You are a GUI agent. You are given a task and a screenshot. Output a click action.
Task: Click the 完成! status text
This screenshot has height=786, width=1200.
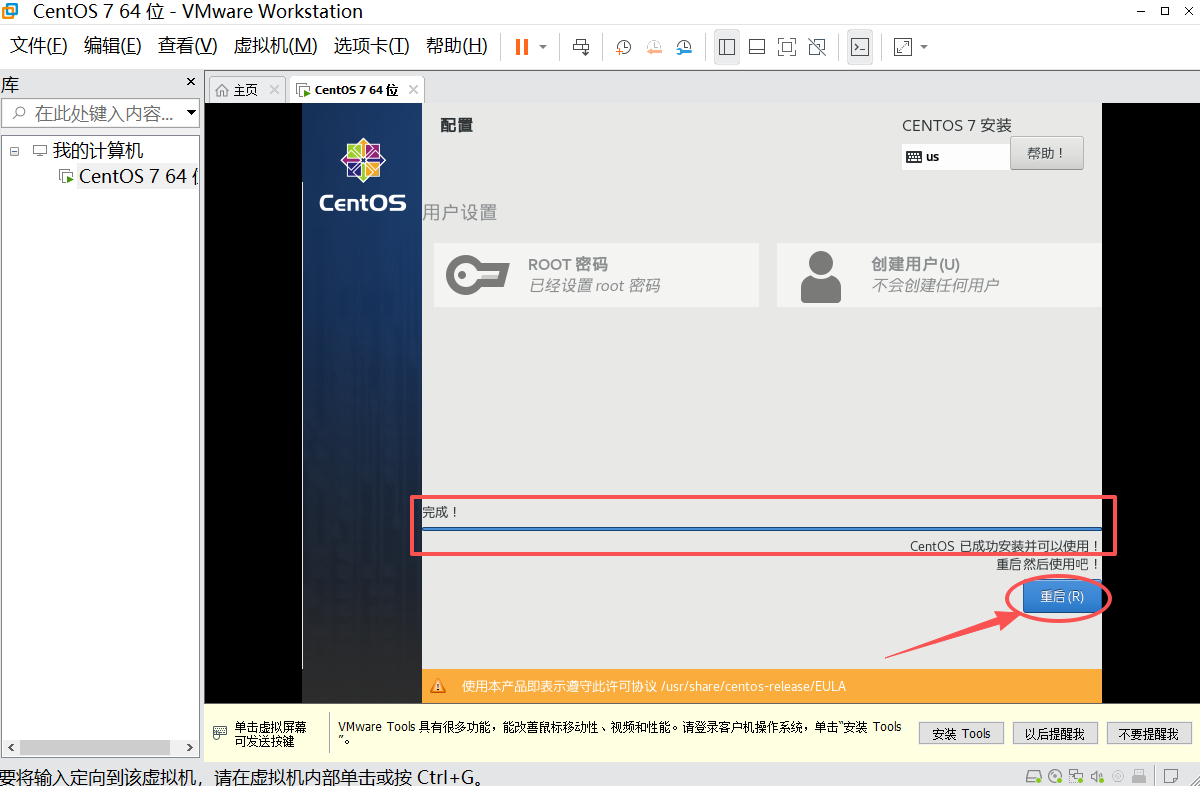(x=440, y=512)
